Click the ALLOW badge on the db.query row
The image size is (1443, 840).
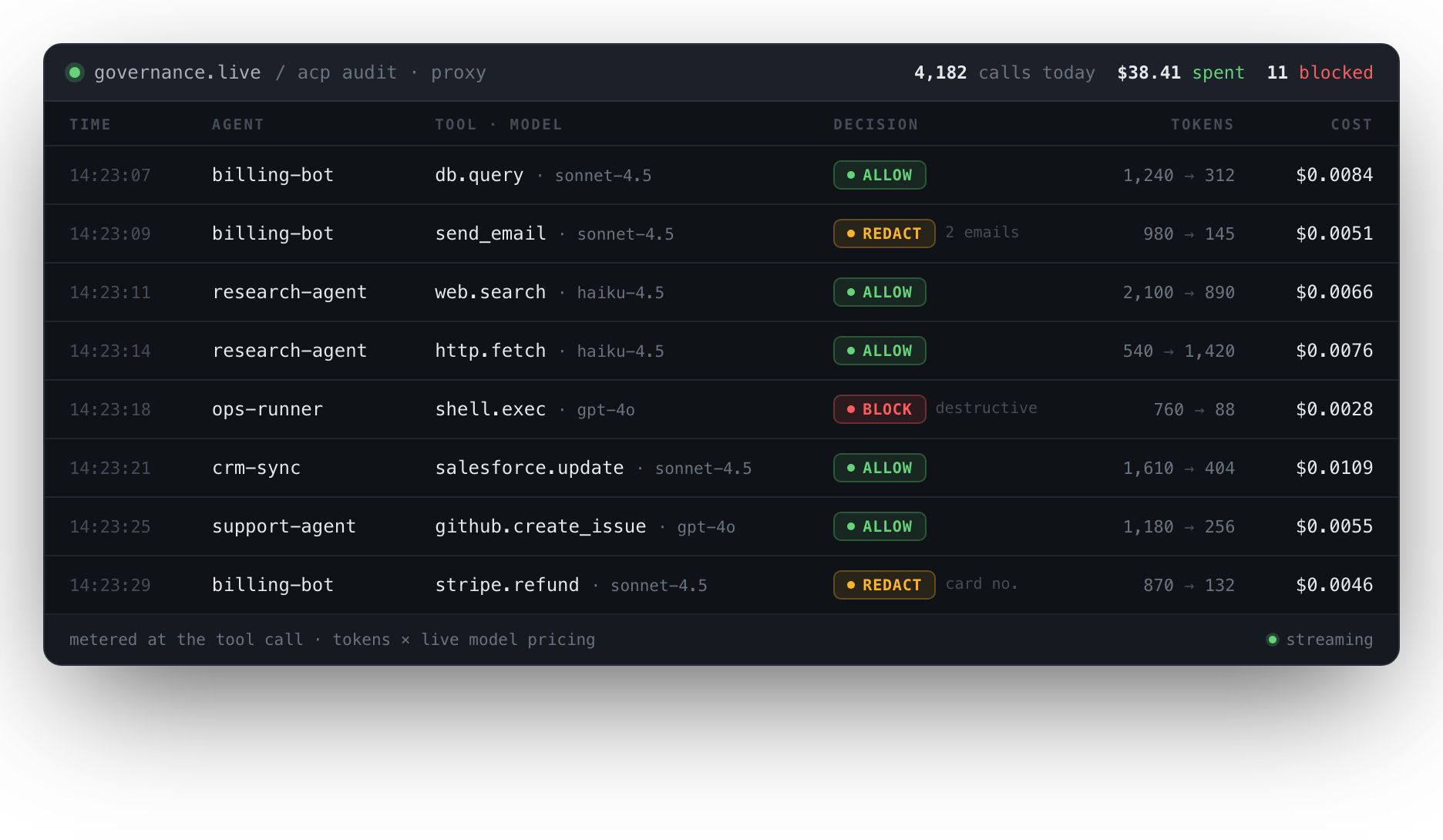(880, 175)
